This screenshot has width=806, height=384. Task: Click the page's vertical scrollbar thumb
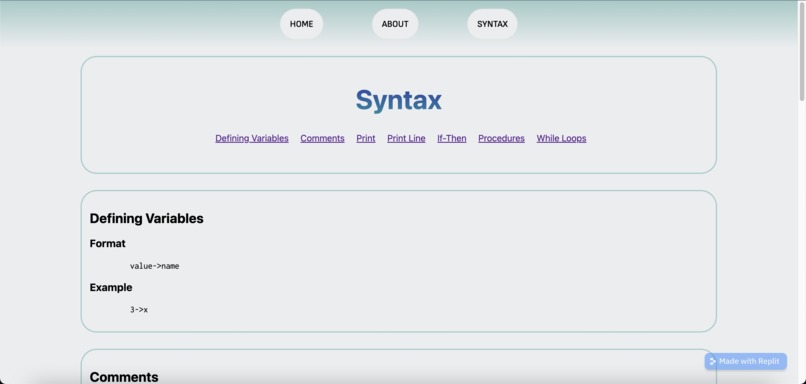click(x=802, y=51)
